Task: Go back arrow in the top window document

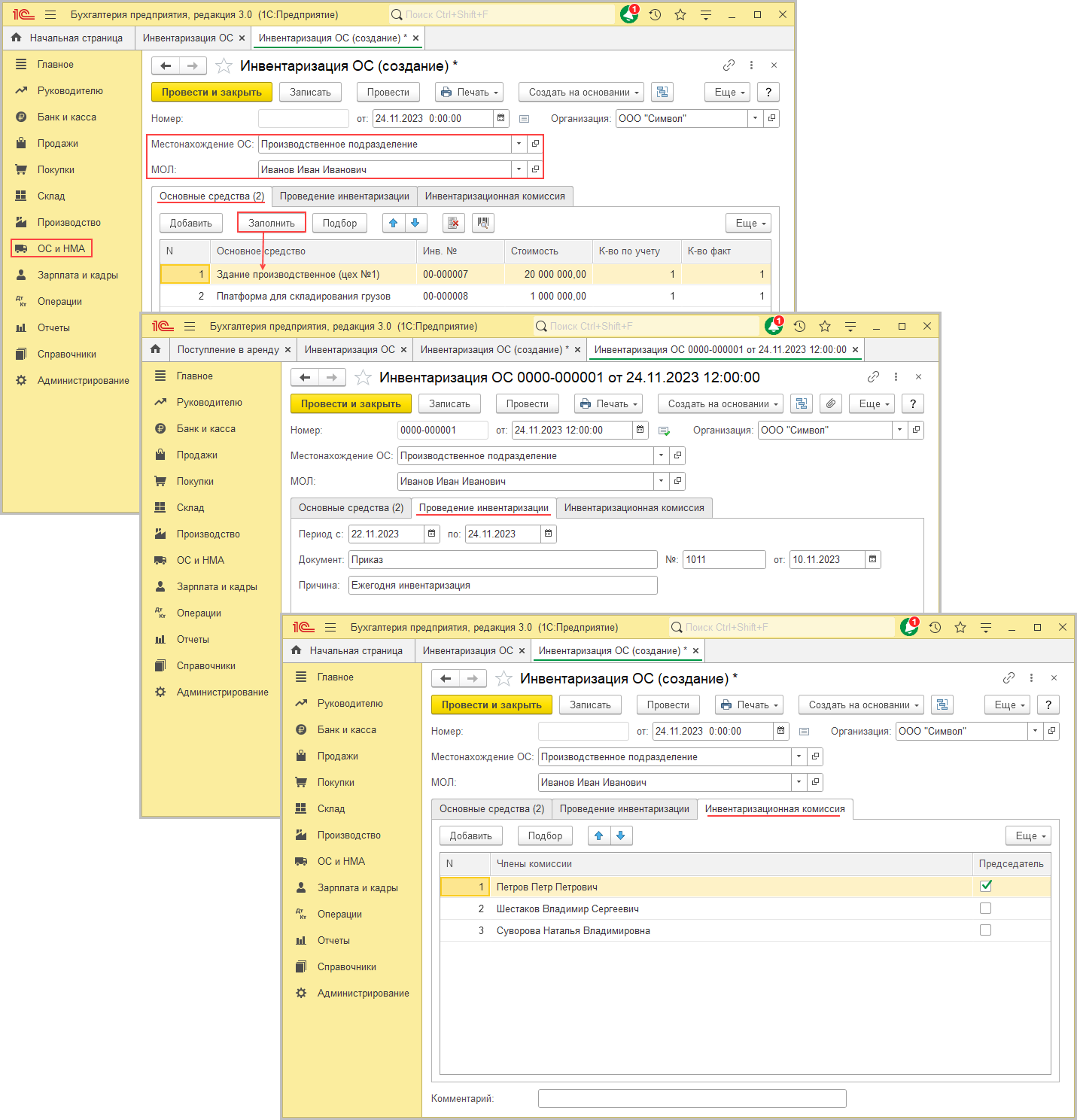Action: [x=166, y=66]
